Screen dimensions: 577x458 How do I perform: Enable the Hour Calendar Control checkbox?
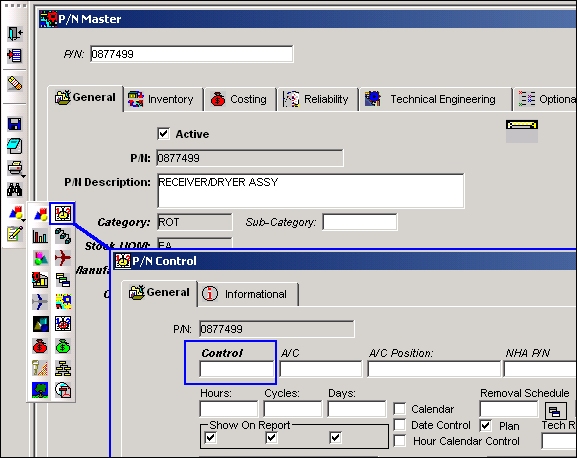pos(400,441)
